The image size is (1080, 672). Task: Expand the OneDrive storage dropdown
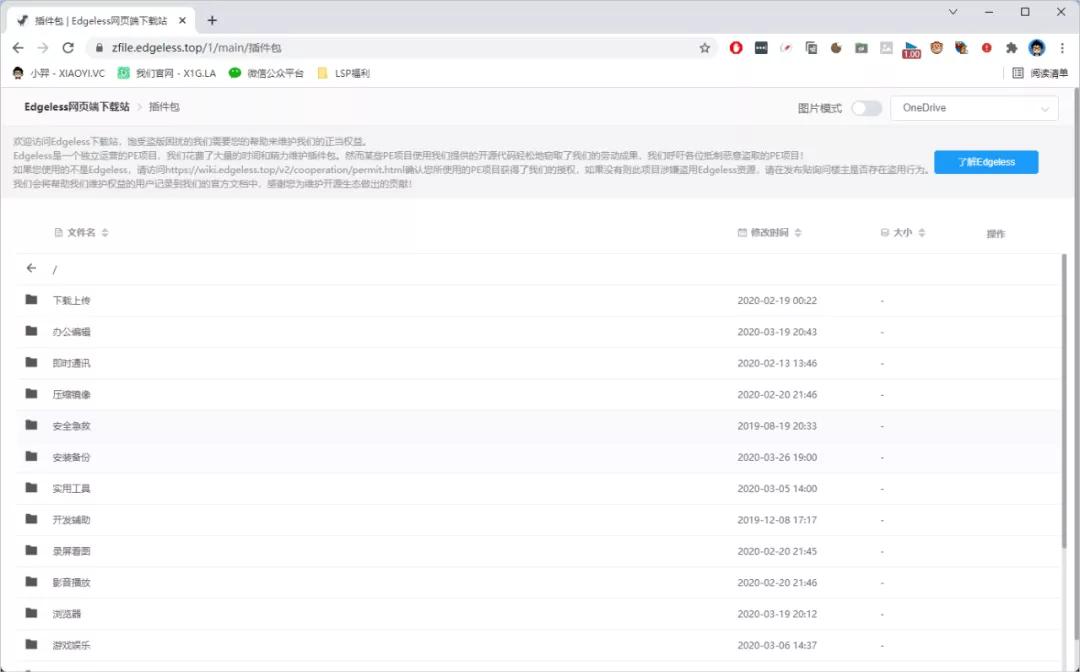[x=973, y=108]
